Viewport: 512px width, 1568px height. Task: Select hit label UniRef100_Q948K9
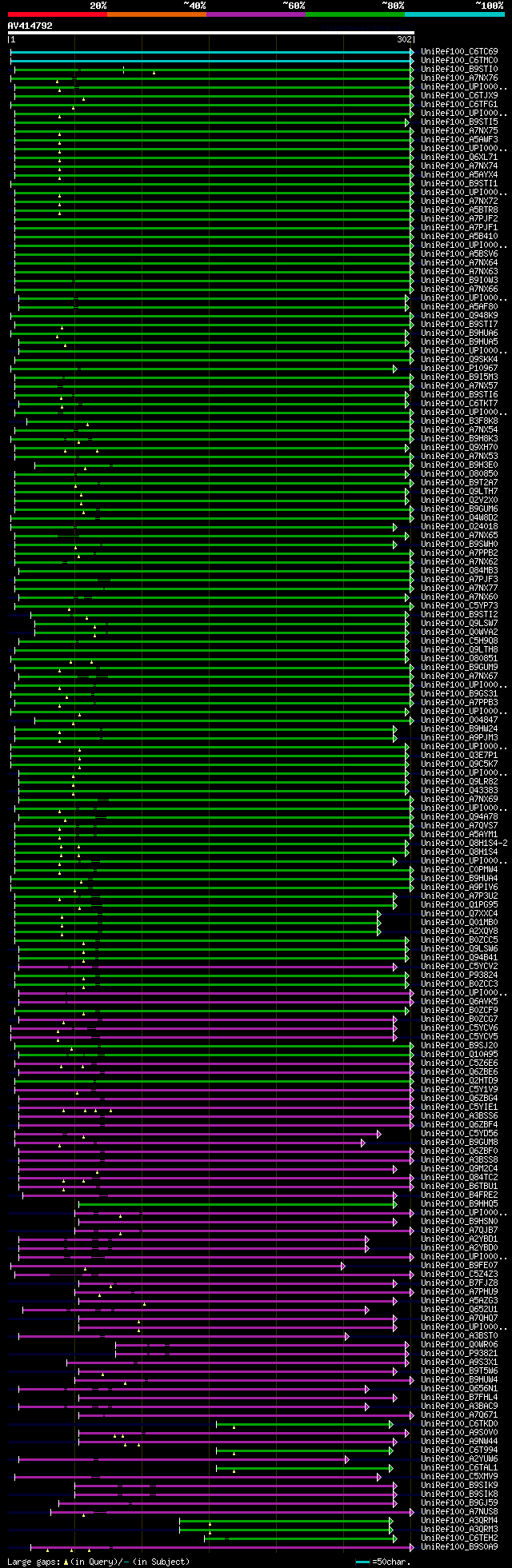tap(459, 316)
